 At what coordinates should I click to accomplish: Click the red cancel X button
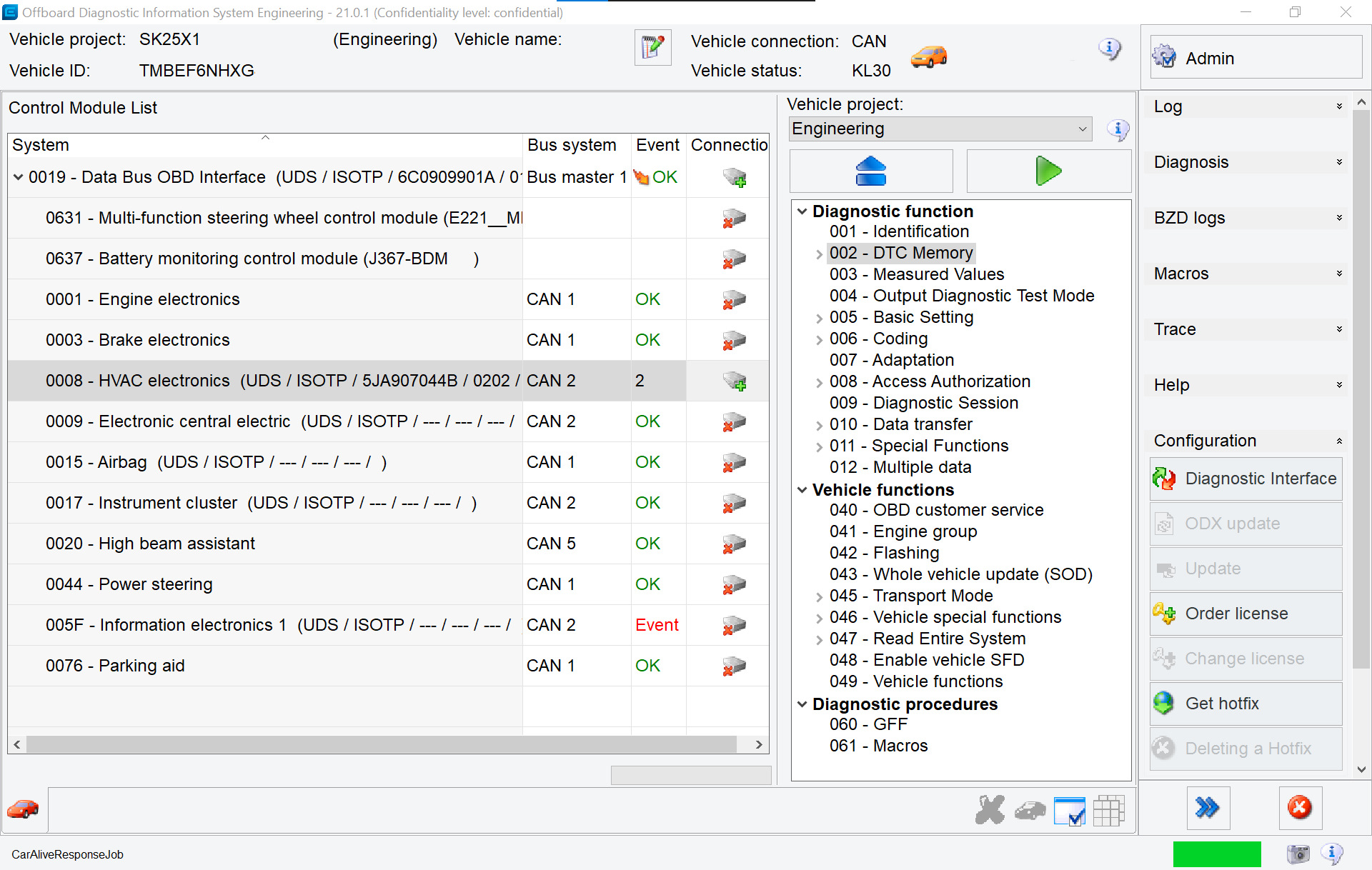(1300, 808)
